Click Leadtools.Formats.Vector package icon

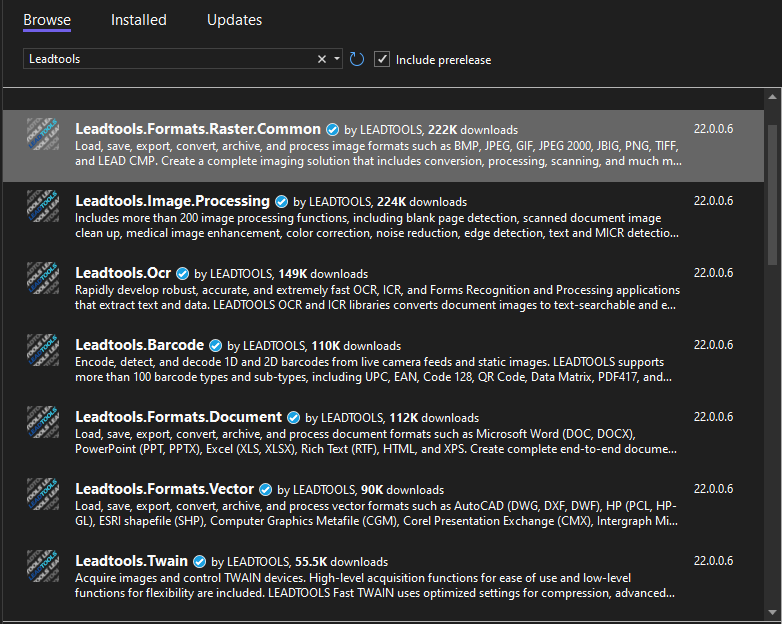(x=43, y=494)
